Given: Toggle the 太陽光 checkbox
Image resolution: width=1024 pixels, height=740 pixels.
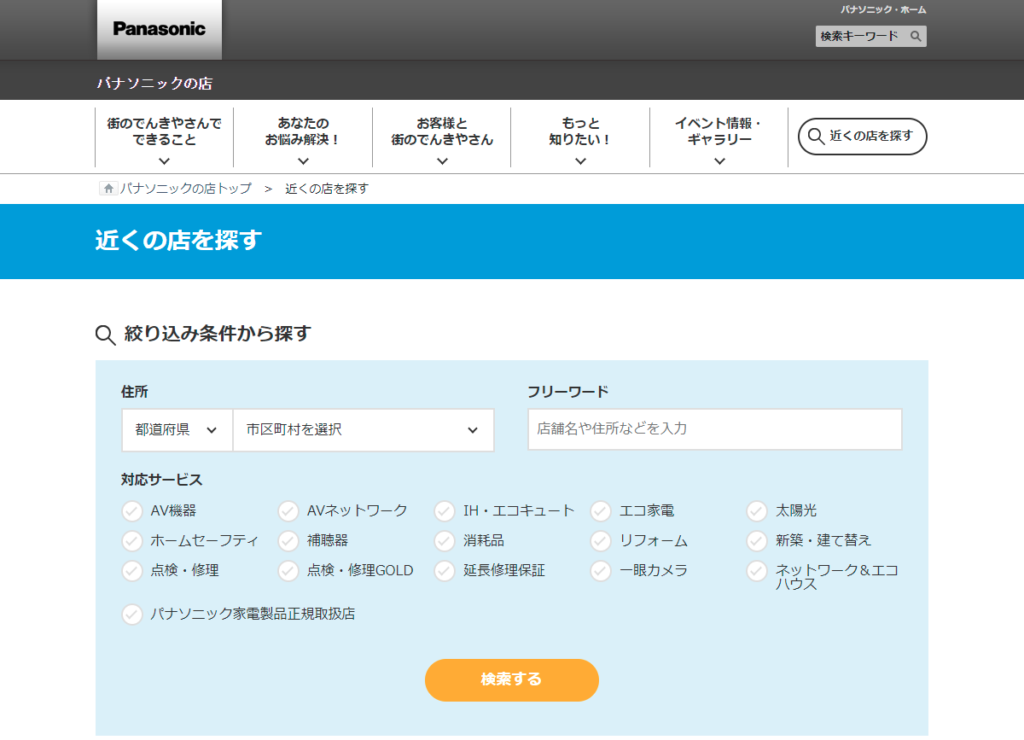Looking at the screenshot, I should 756,511.
